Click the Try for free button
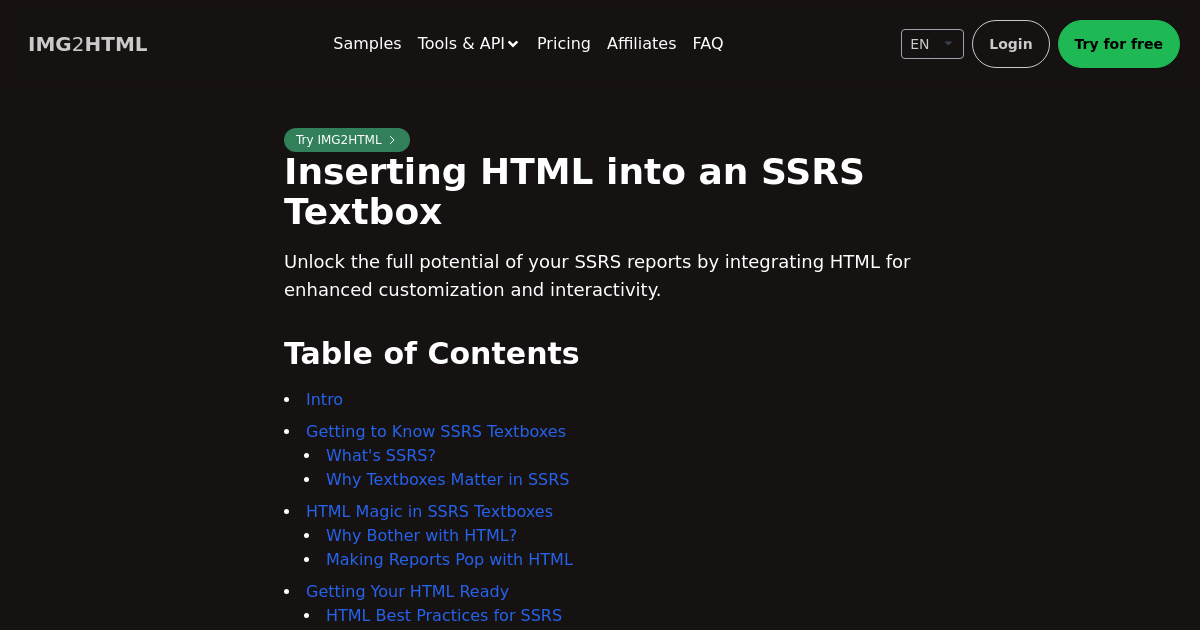The image size is (1200, 630). (1118, 44)
